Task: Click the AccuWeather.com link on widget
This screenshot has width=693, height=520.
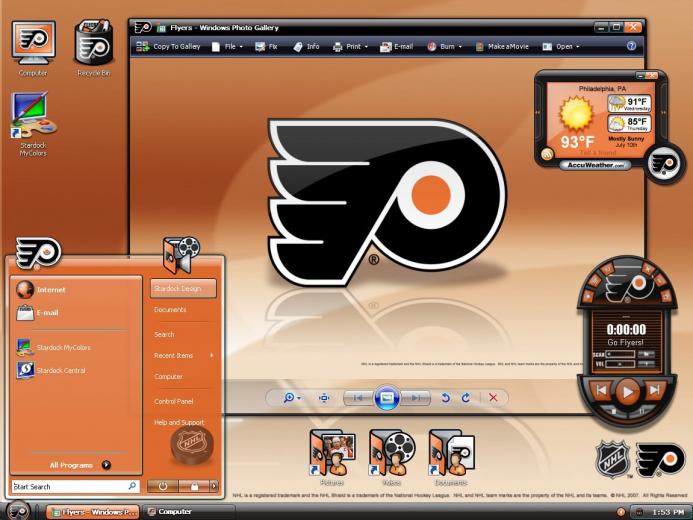Action: coord(595,165)
